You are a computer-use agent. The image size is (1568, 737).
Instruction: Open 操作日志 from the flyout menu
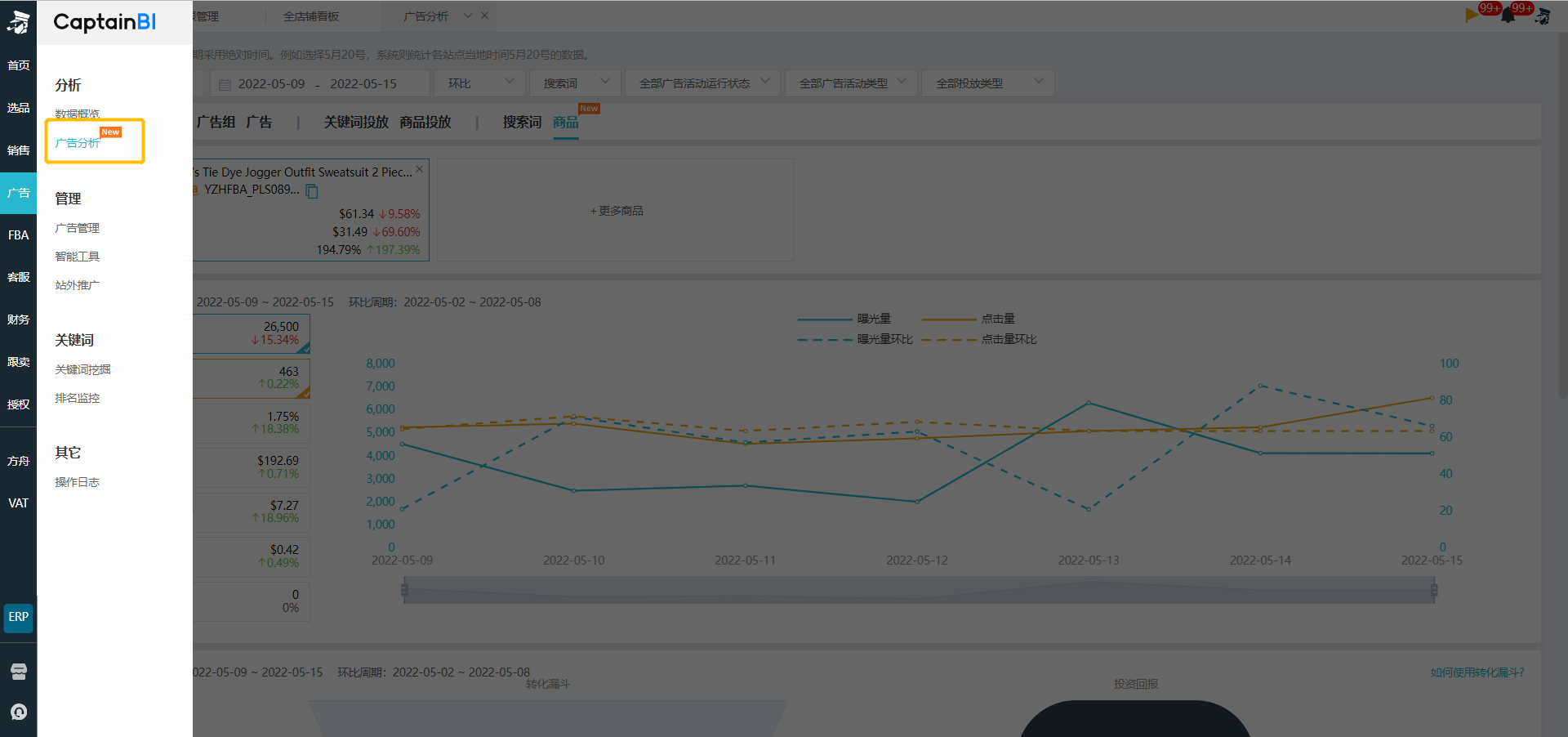tap(78, 482)
